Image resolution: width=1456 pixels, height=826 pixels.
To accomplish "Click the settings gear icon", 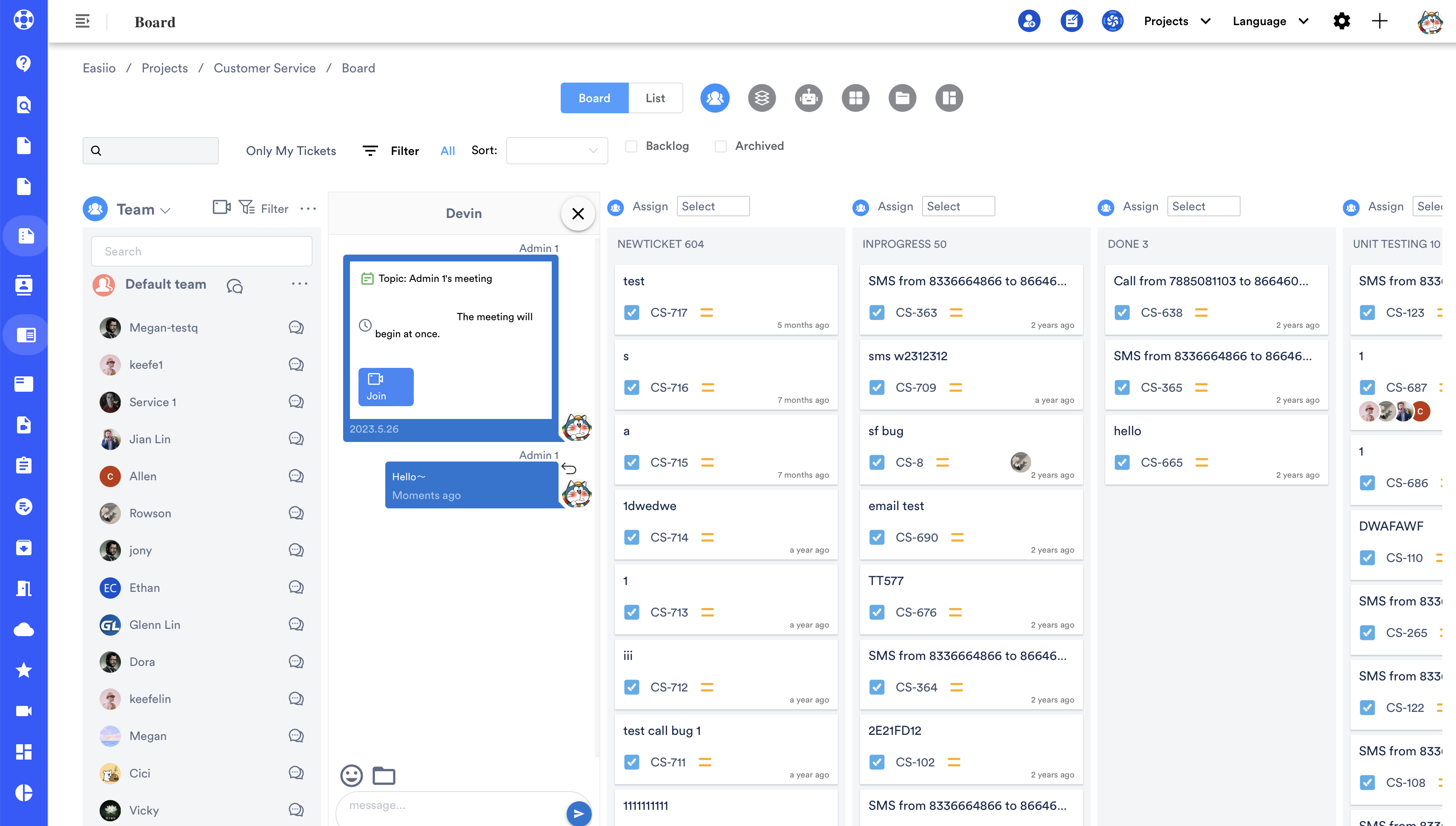I will (1341, 22).
